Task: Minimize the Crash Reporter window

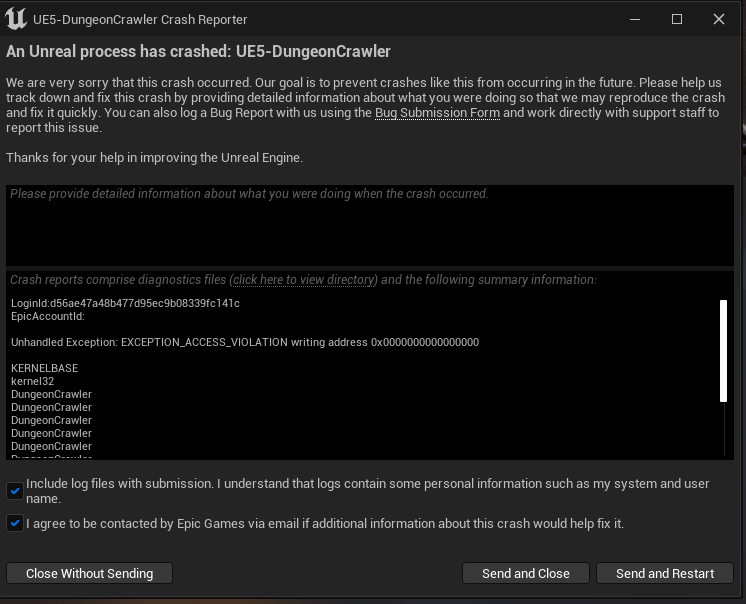Action: [635, 19]
